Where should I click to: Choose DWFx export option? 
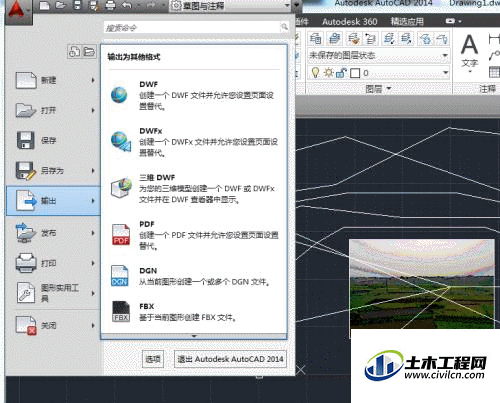(x=194, y=142)
